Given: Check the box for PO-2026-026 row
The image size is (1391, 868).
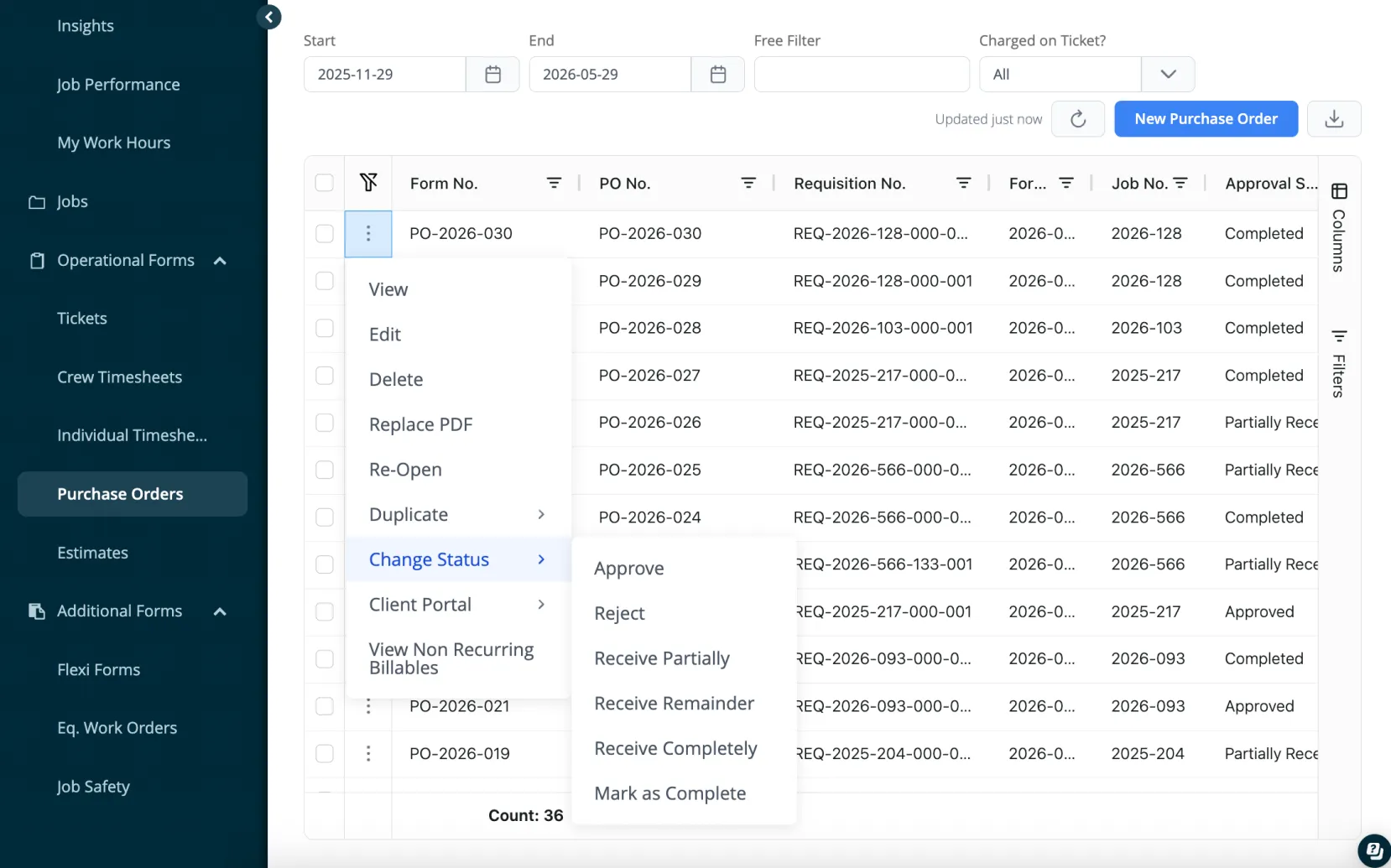Looking at the screenshot, I should point(324,423).
